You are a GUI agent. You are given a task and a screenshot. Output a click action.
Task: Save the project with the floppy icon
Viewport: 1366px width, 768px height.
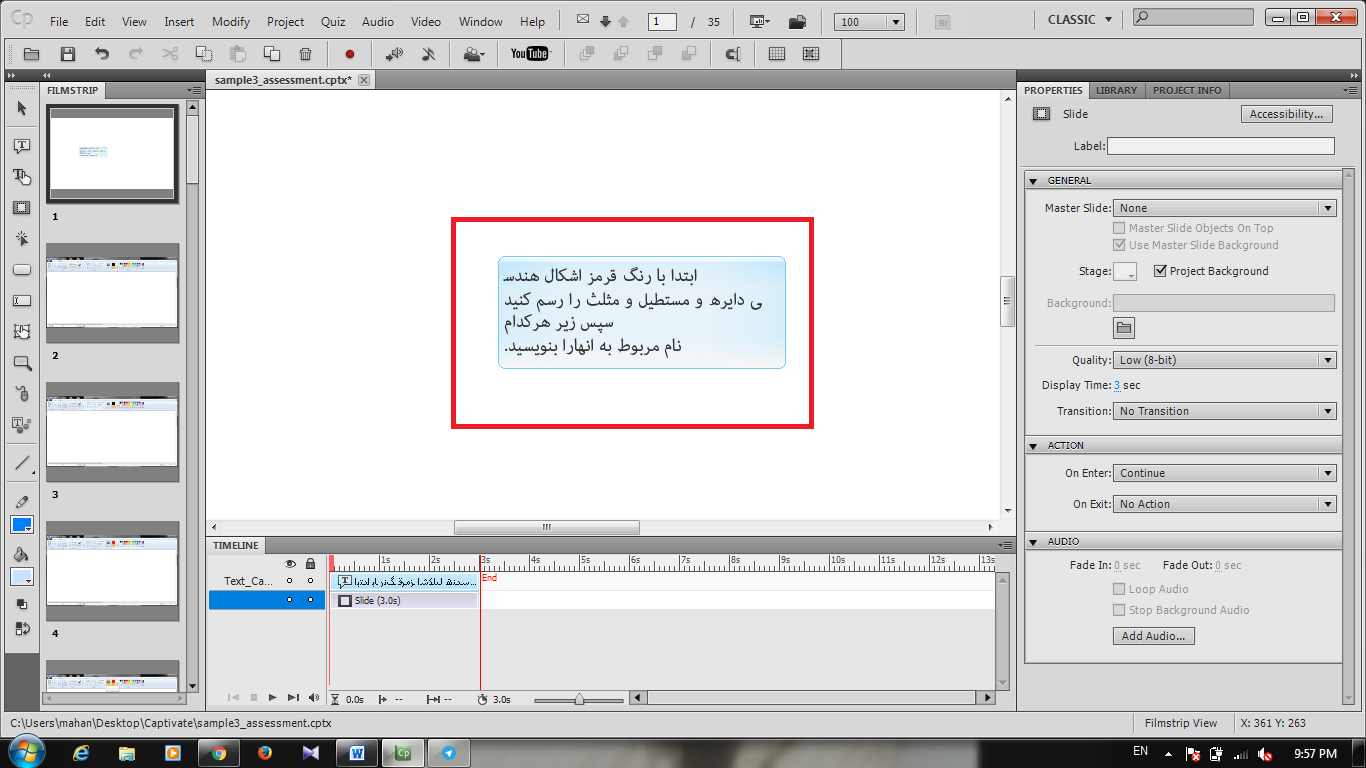coord(68,54)
